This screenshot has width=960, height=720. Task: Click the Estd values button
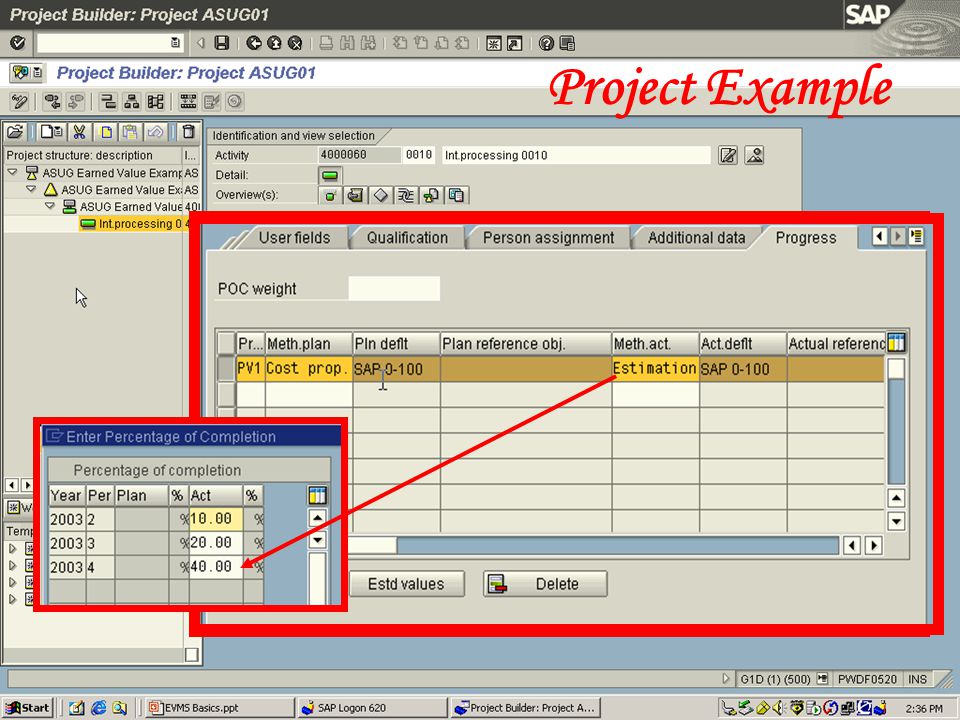(x=407, y=584)
